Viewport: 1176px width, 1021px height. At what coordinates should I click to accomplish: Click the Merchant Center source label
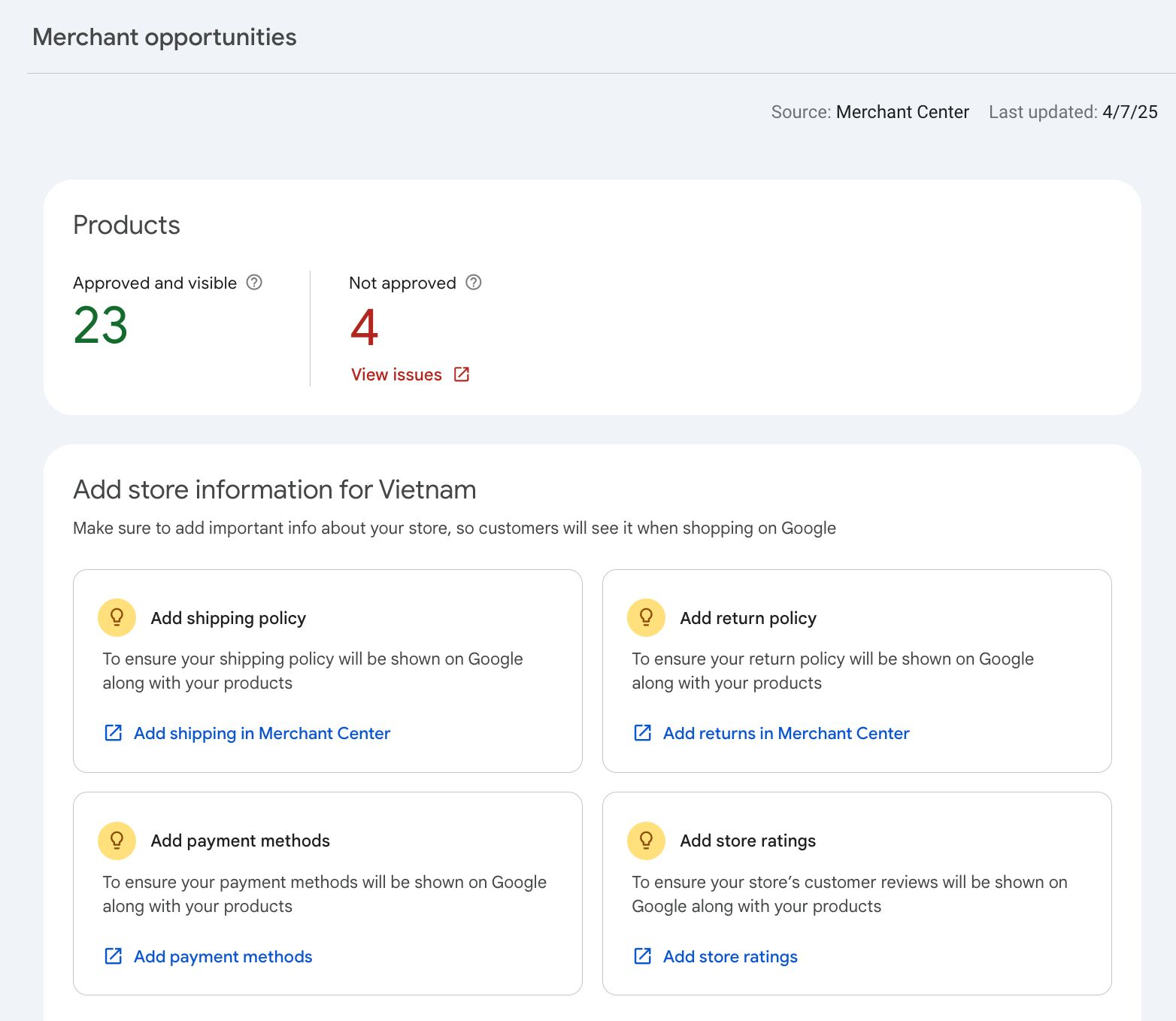coord(902,111)
